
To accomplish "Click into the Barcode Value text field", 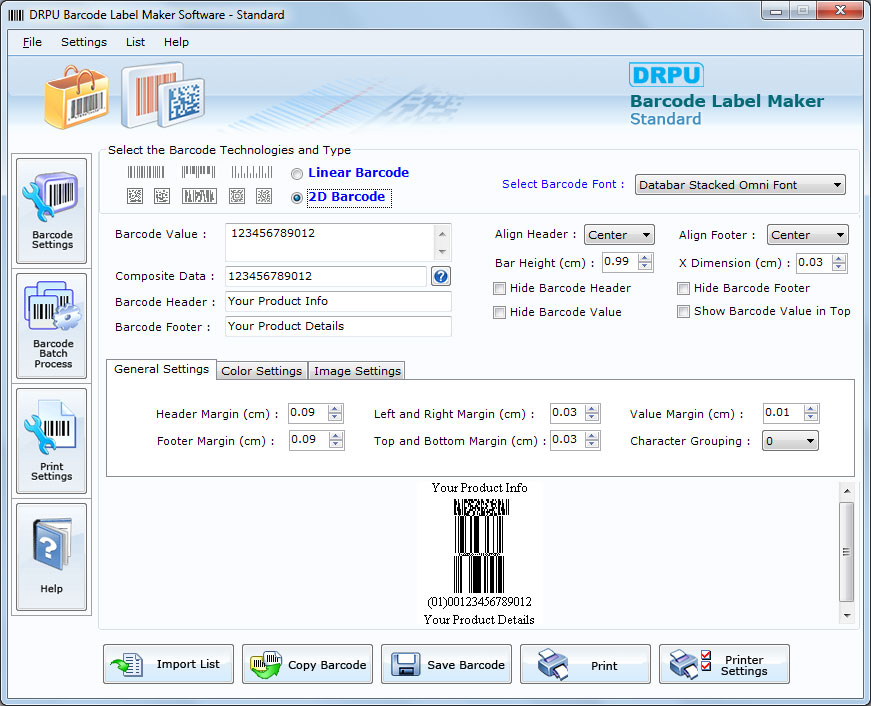I will [x=330, y=242].
